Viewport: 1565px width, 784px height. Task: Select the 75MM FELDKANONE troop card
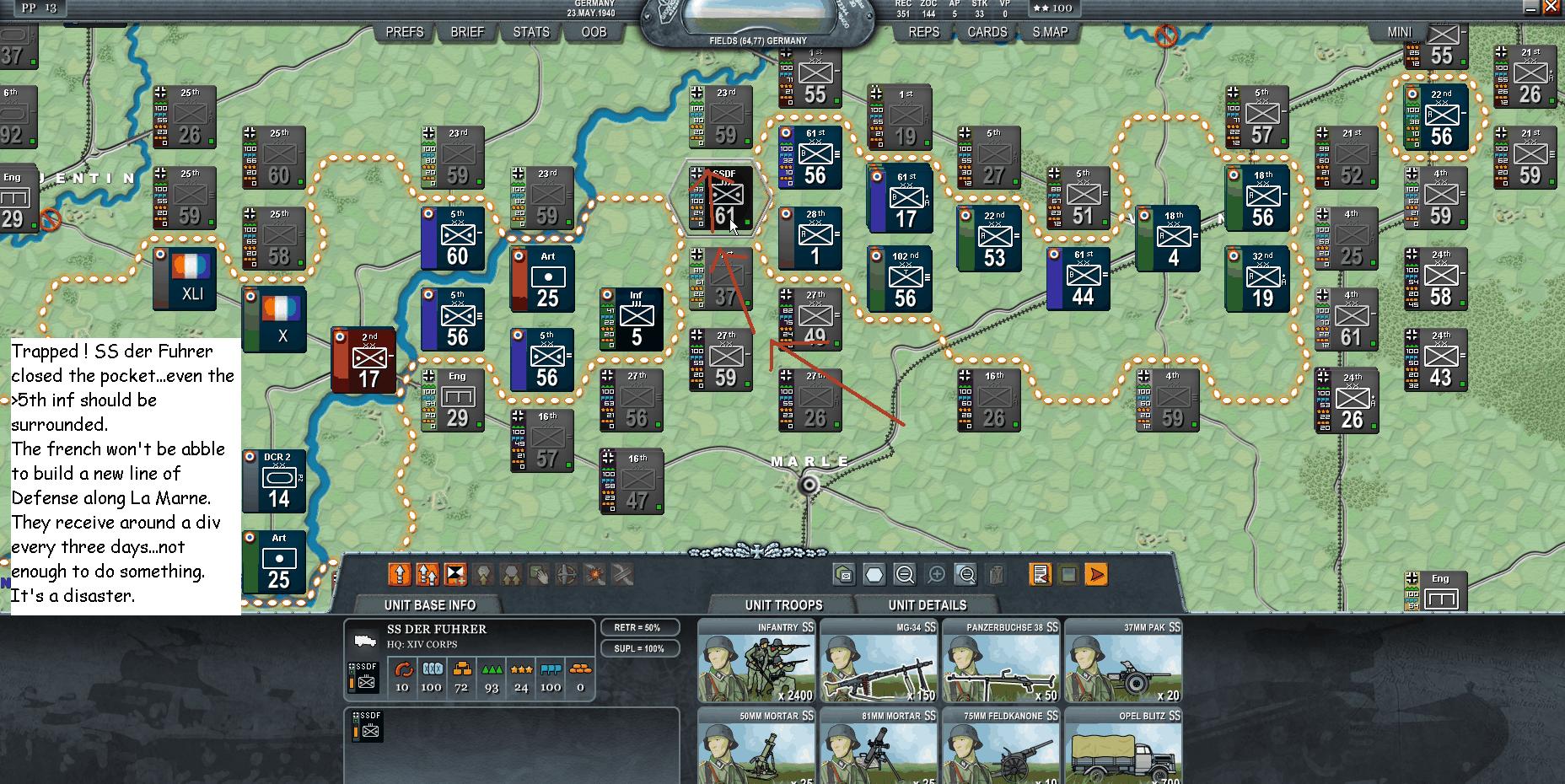(x=1002, y=746)
